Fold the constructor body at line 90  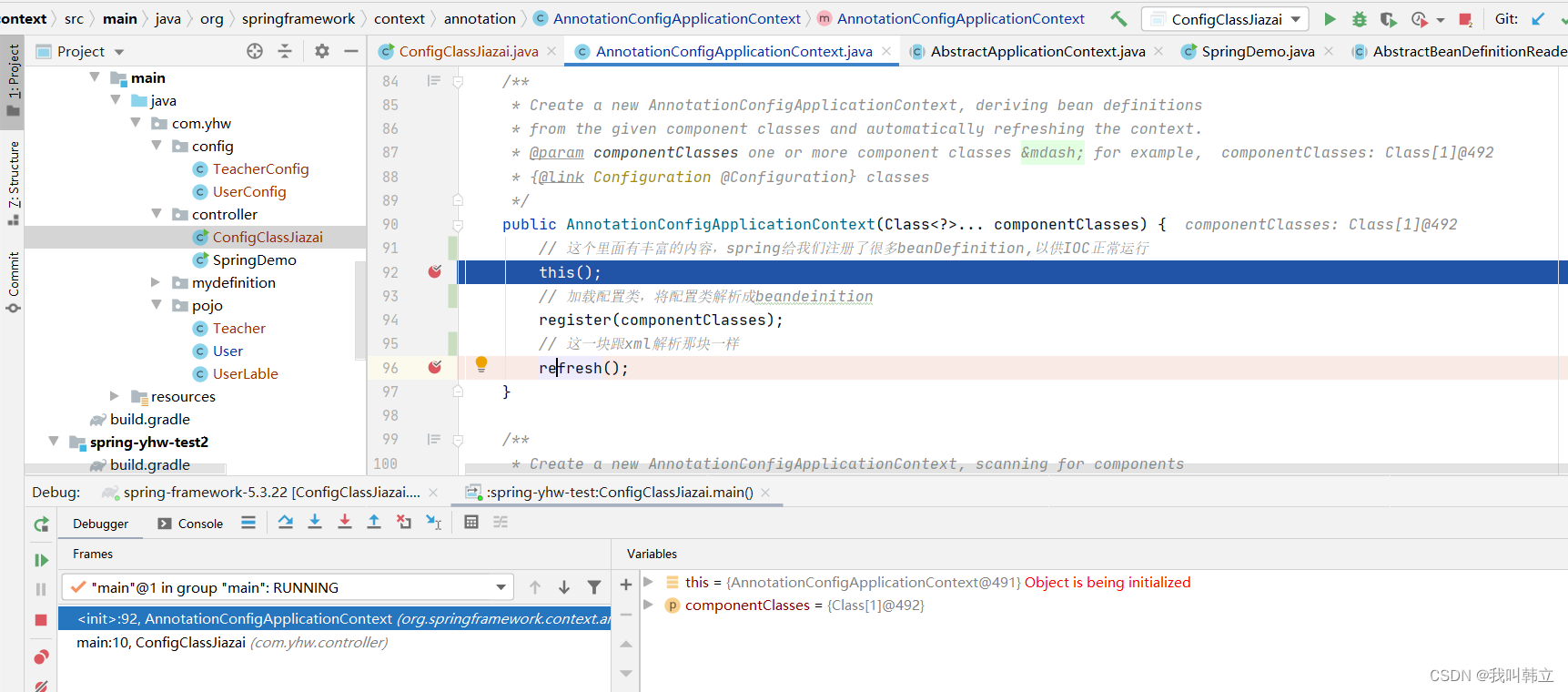(x=459, y=225)
